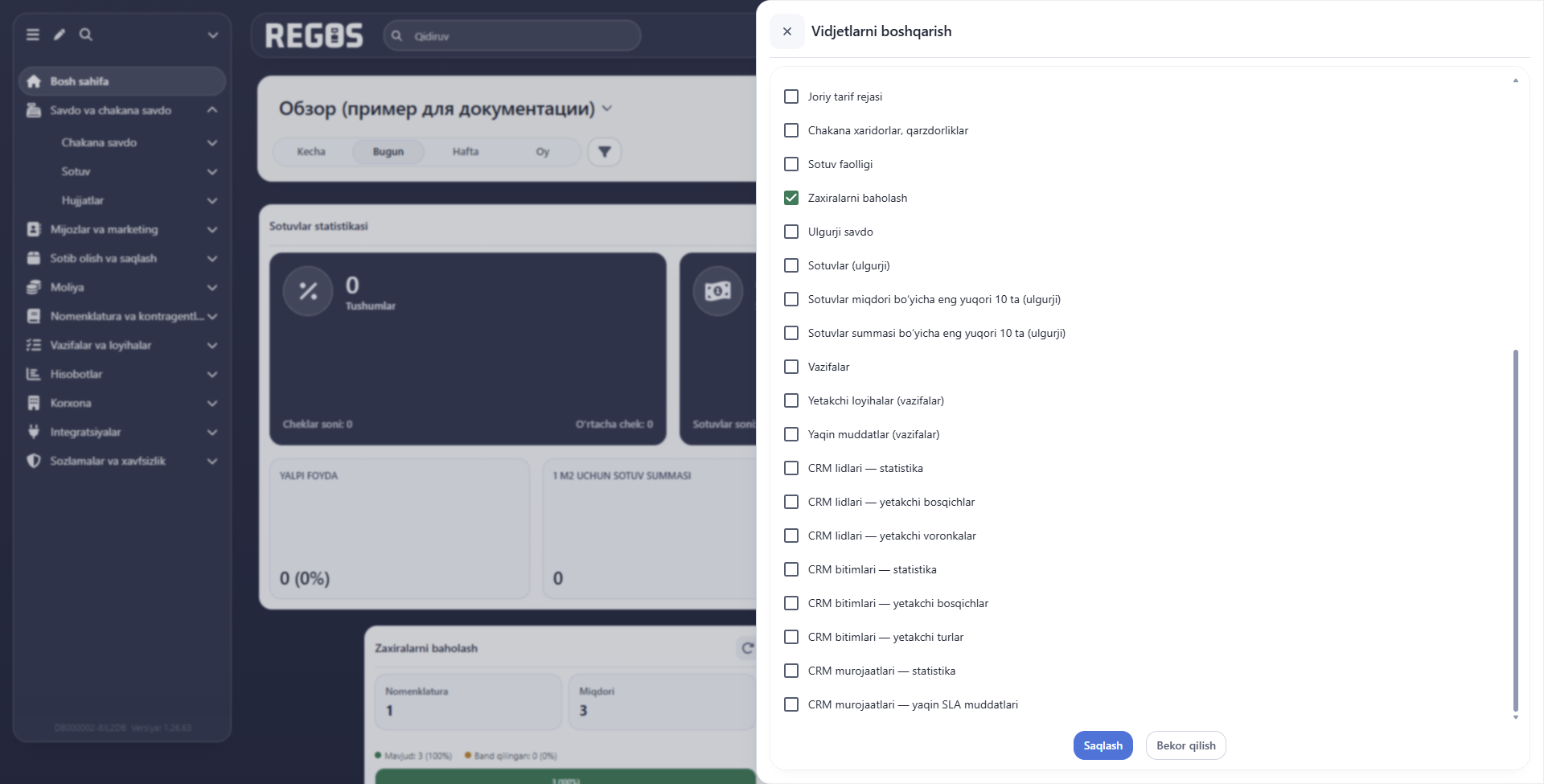Collapse the Savdo va chakana savdo section
This screenshot has width=1544, height=784.
click(212, 110)
